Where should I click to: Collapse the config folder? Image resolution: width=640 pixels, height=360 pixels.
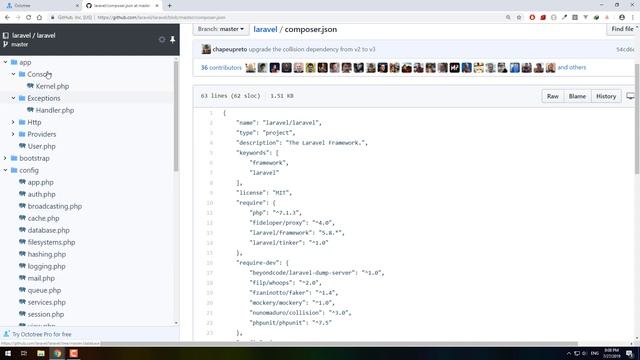5,170
